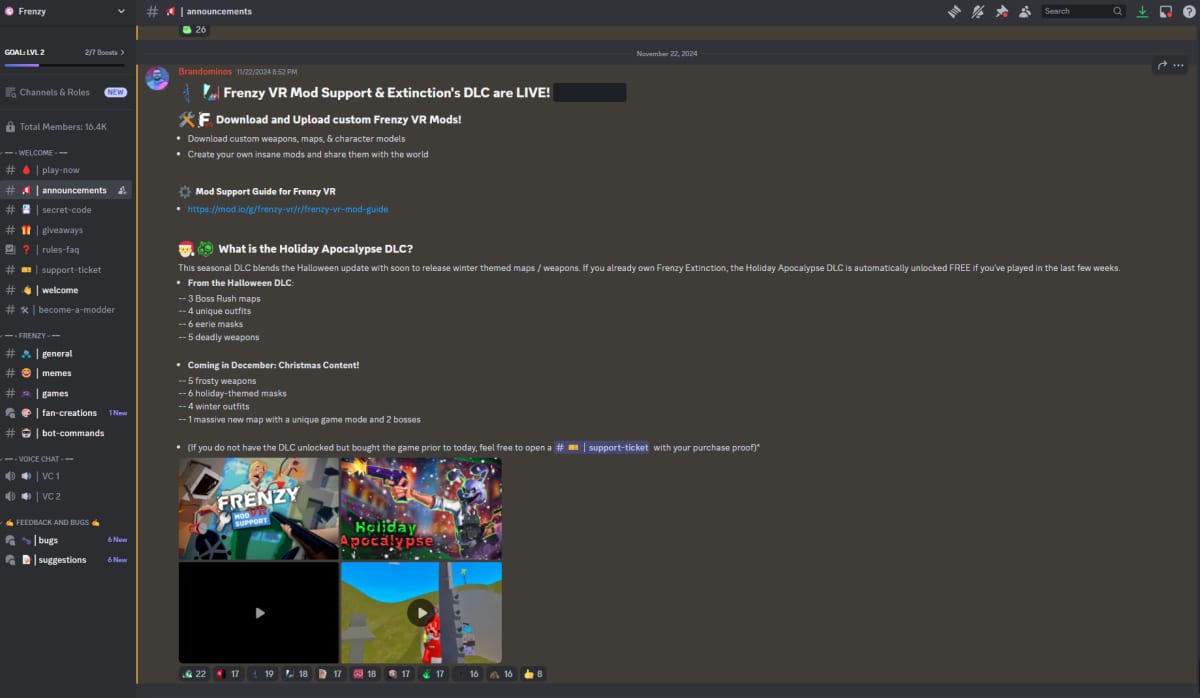Open the giveaways channel
Image resolution: width=1200 pixels, height=698 pixels.
[x=67, y=230]
